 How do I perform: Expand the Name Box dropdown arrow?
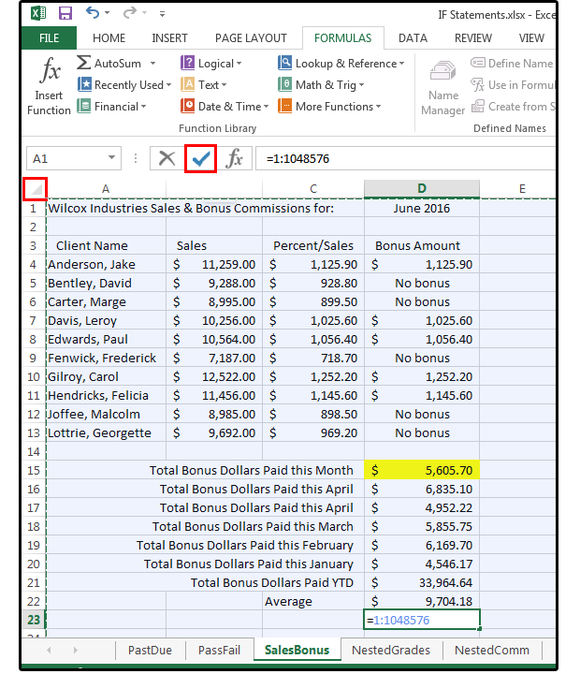(x=111, y=158)
